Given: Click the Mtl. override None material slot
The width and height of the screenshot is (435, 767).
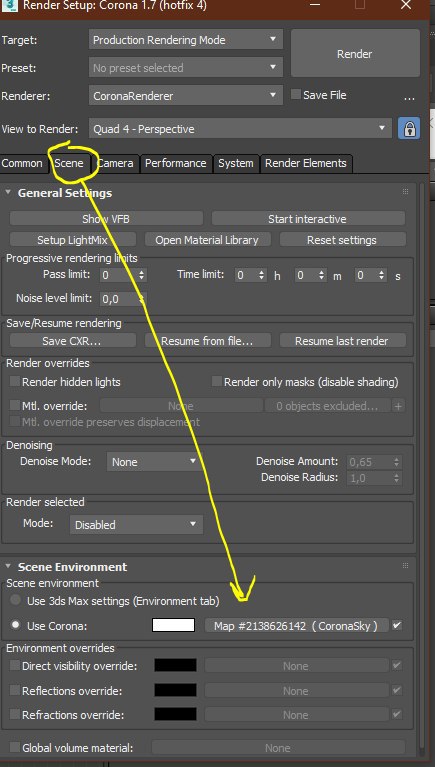Looking at the screenshot, I should coord(181,406).
